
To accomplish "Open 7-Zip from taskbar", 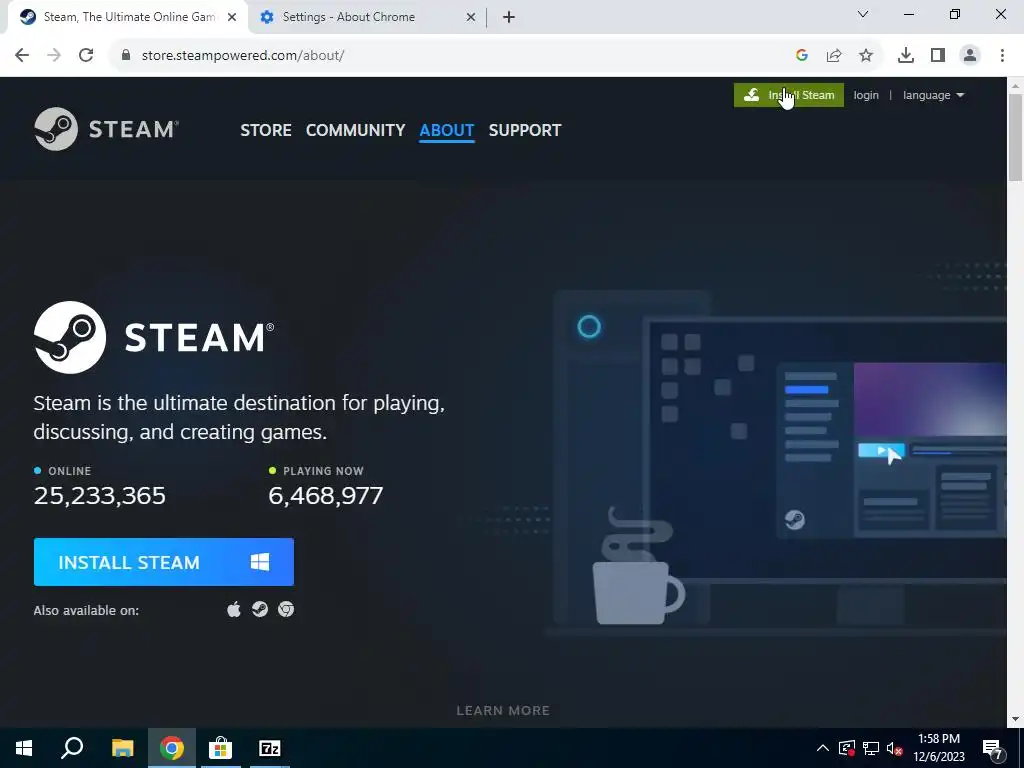I will (269, 748).
